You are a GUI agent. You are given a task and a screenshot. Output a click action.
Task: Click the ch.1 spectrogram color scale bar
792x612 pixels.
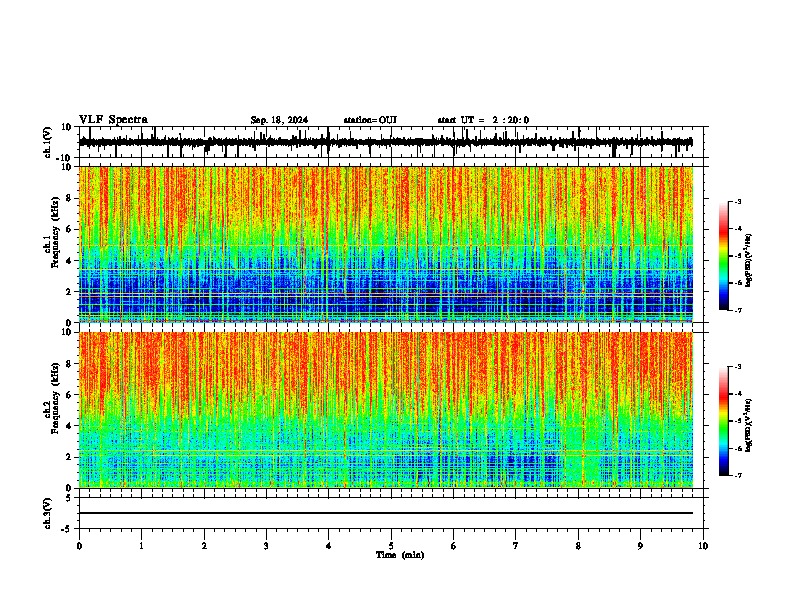[724, 256]
